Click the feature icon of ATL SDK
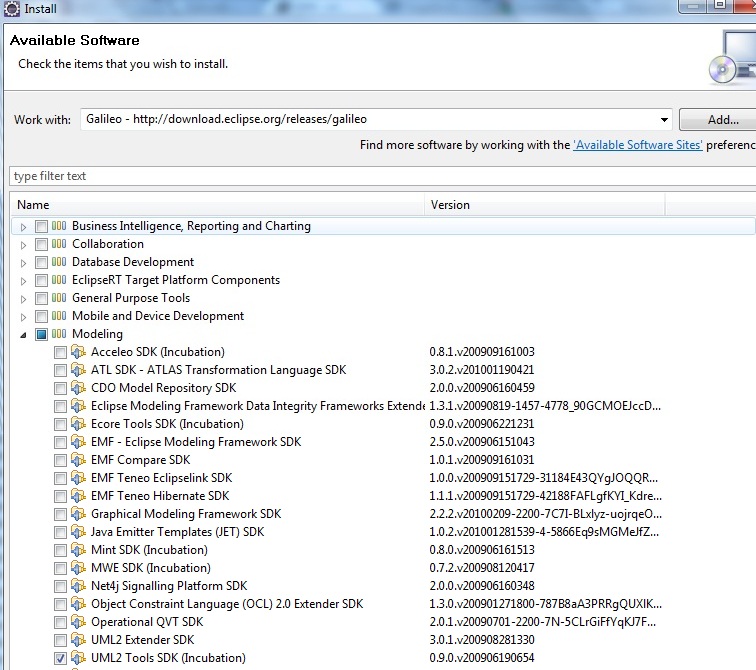This screenshot has width=756, height=670. [78, 370]
